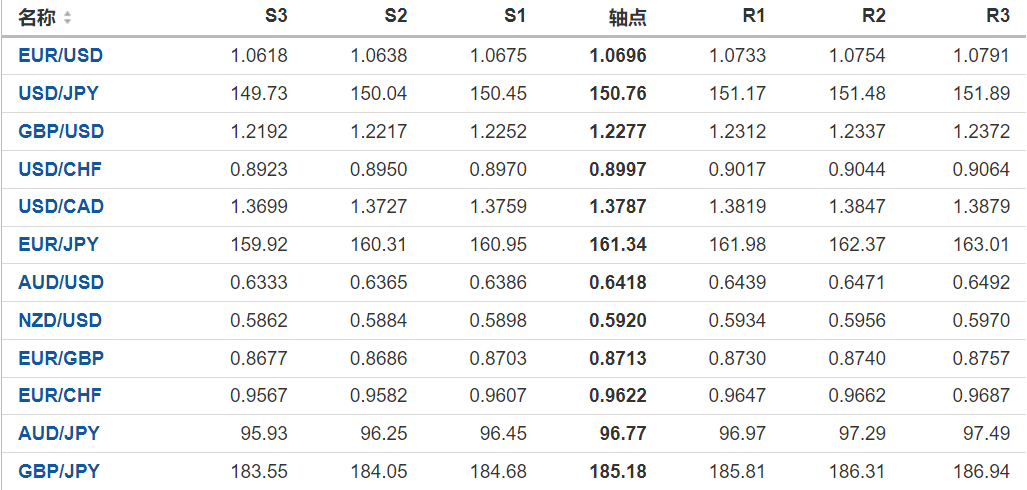Open the GBP/JPY pair link

coord(59,471)
